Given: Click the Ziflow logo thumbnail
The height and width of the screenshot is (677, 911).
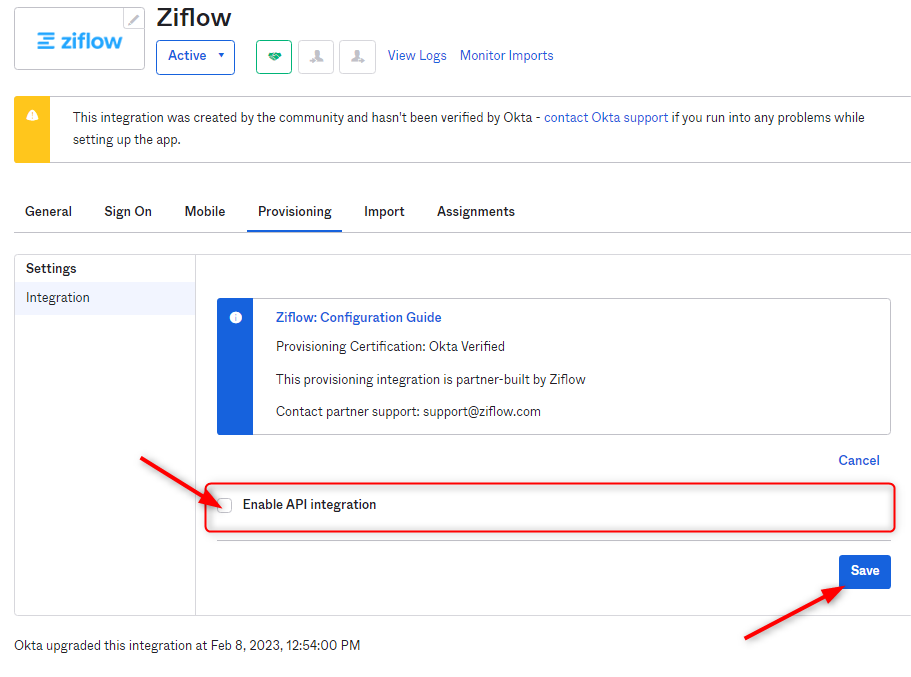Looking at the screenshot, I should tap(79, 39).
